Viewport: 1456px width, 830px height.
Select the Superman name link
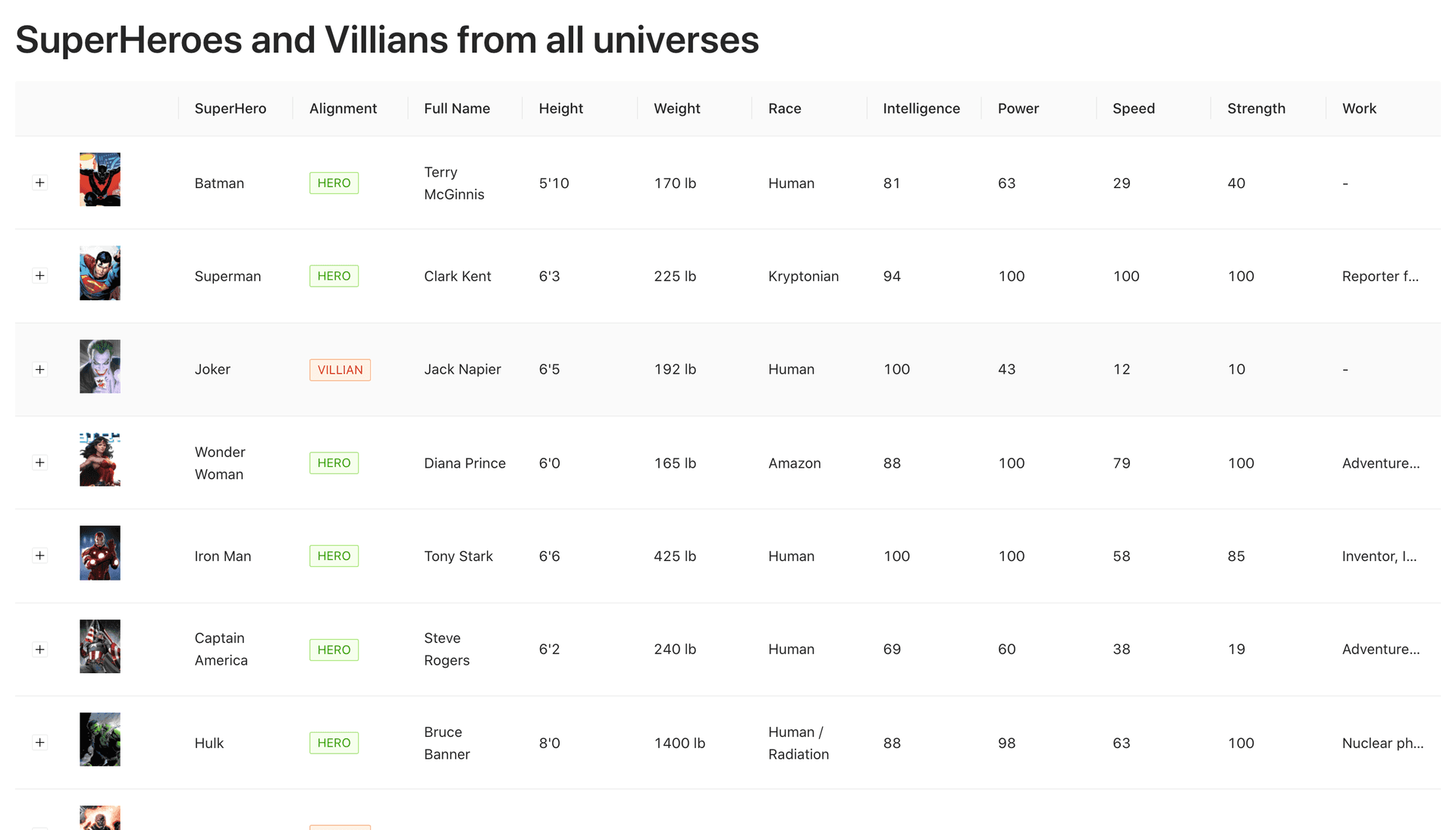click(227, 276)
